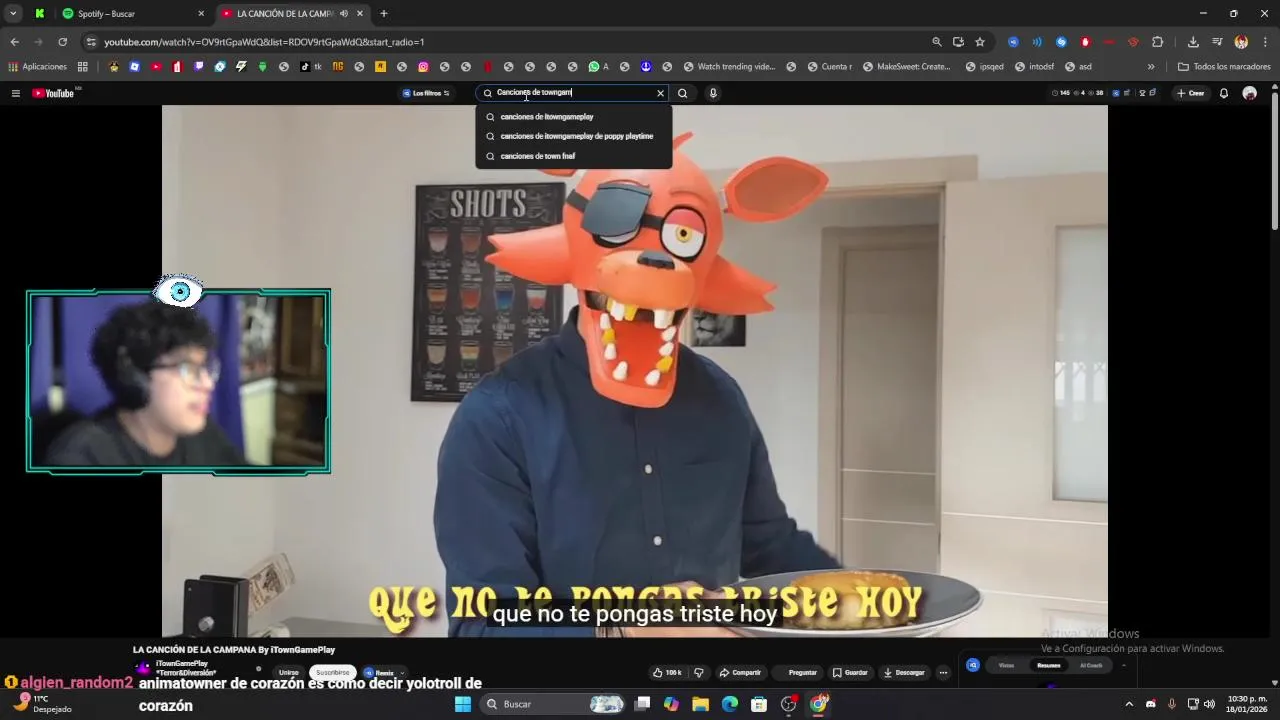Open the Chrome three-dot menu
This screenshot has width=1280, height=720.
pos(1265,42)
